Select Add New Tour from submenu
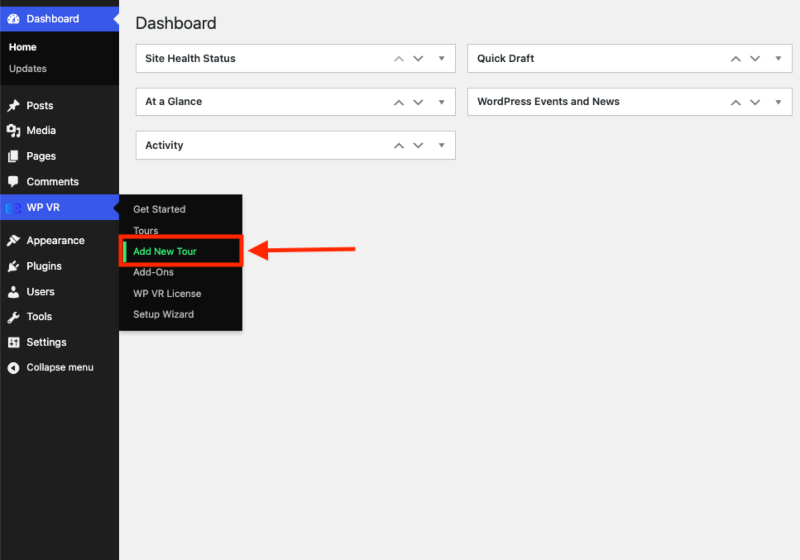Viewport: 800px width, 560px height. click(165, 252)
